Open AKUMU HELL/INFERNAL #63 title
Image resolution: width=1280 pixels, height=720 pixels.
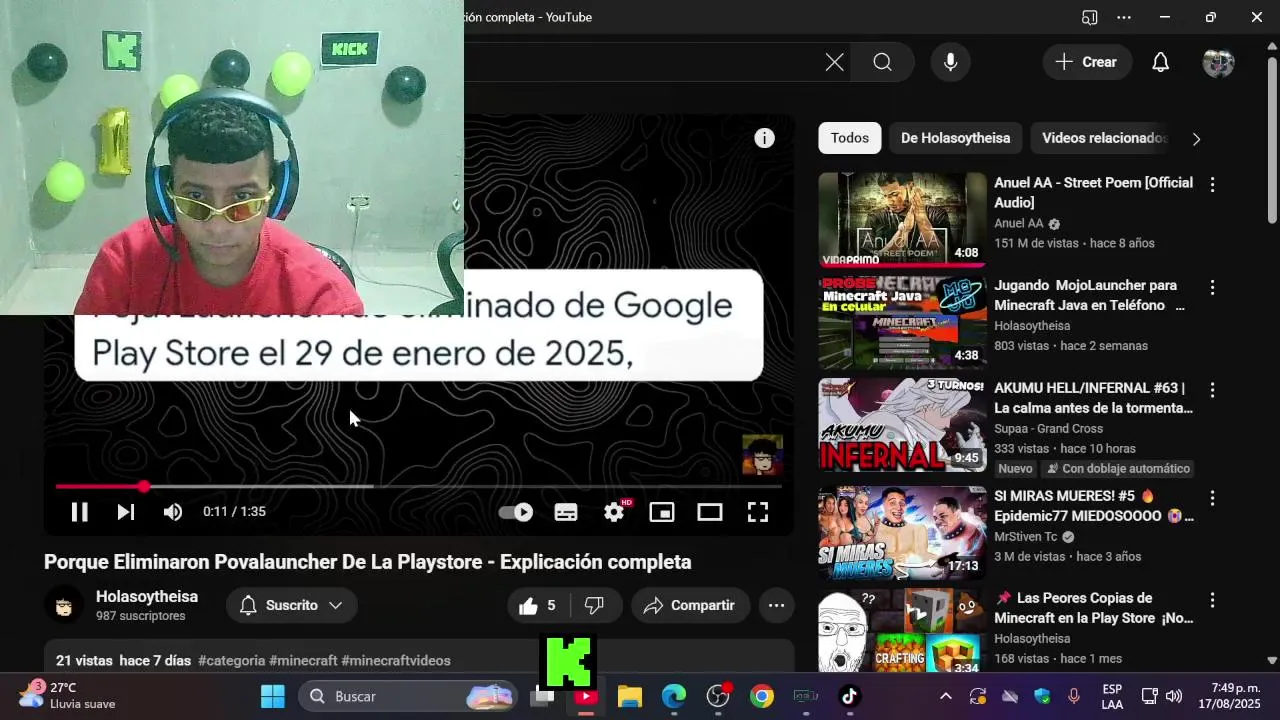(x=1093, y=398)
